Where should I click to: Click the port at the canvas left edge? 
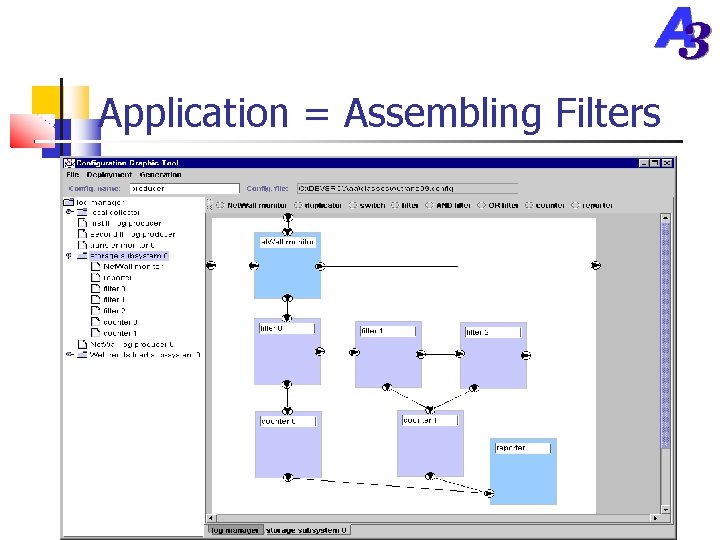[x=211, y=265]
